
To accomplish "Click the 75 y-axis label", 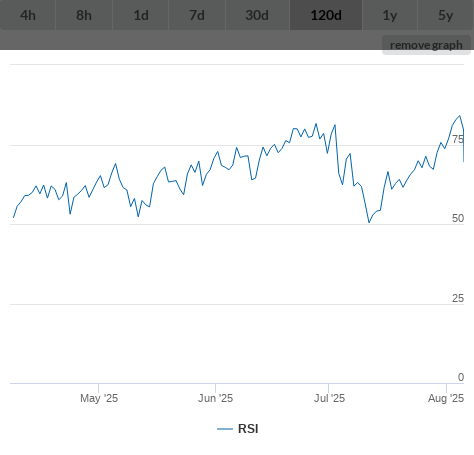I will (458, 139).
